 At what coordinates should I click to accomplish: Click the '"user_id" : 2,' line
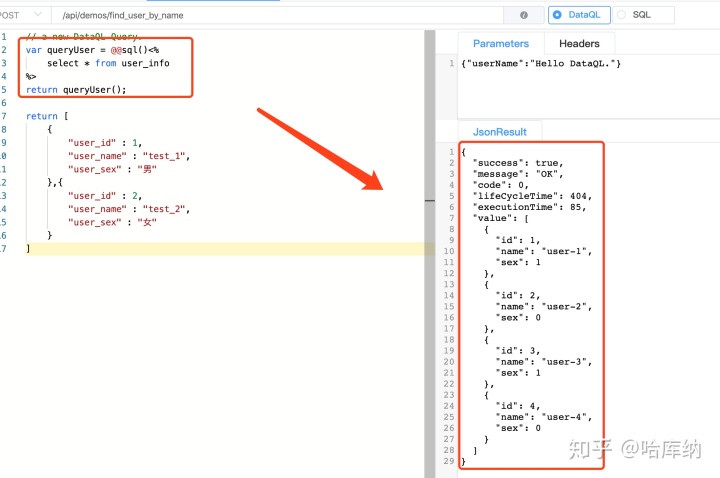[105, 196]
